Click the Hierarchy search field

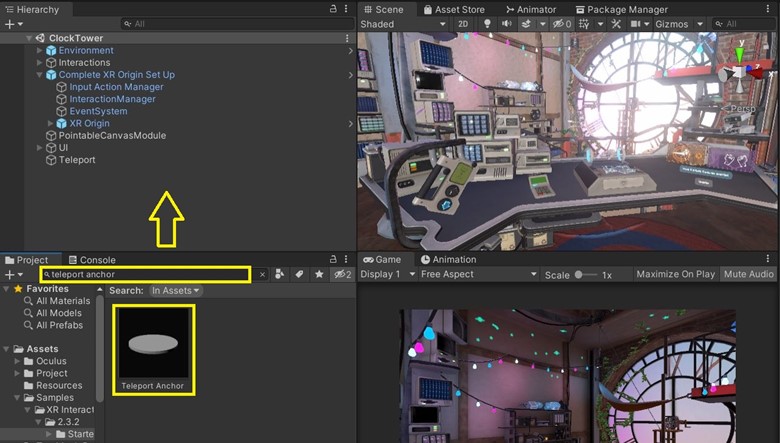[238, 24]
